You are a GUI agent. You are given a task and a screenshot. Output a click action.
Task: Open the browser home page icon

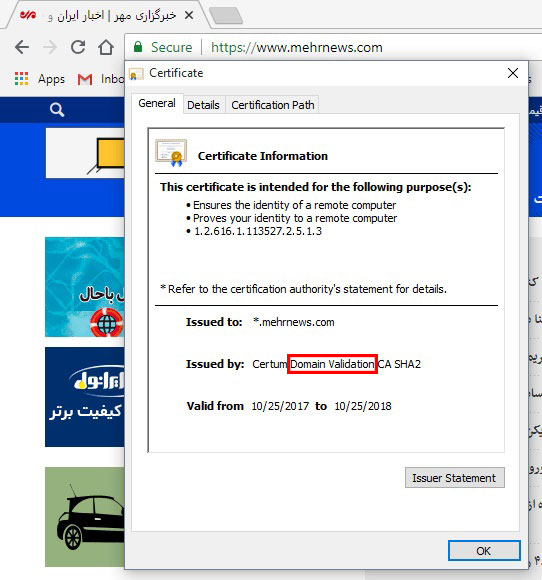pyautogui.click(x=106, y=47)
